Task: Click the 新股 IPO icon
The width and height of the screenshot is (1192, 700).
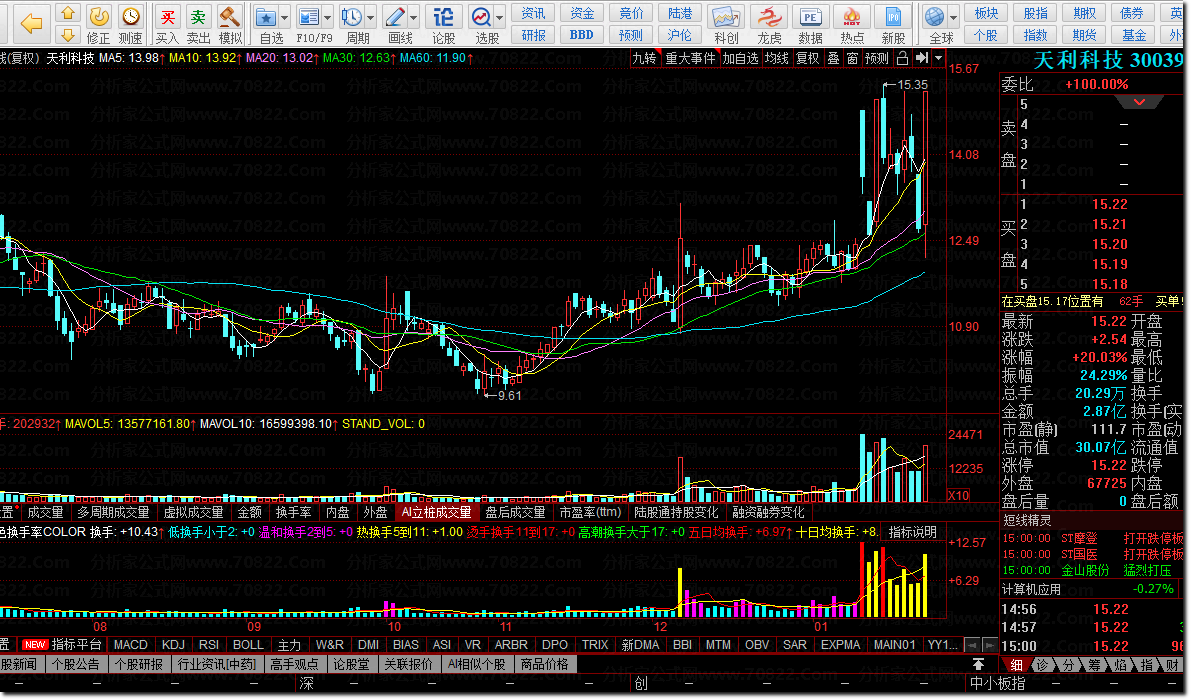Action: [x=892, y=17]
